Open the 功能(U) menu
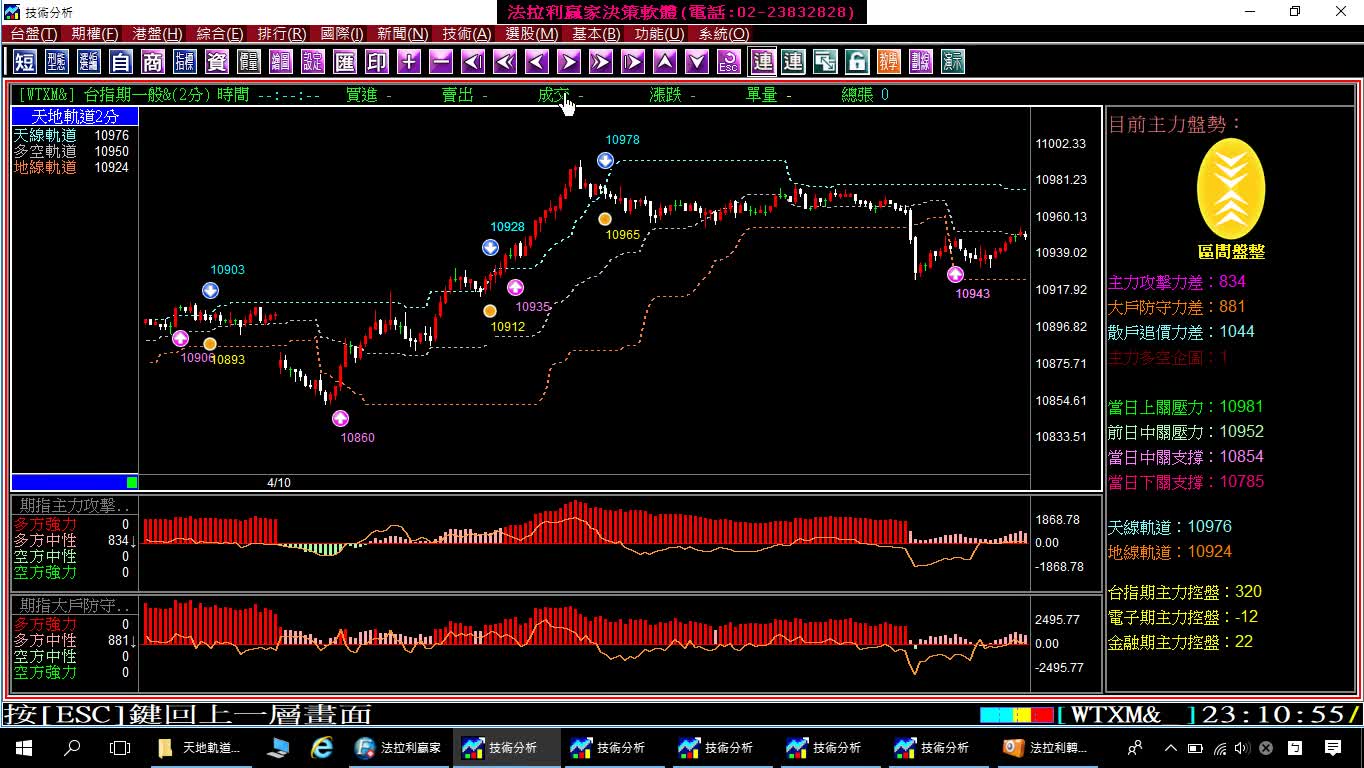Image resolution: width=1364 pixels, height=768 pixels. click(660, 34)
